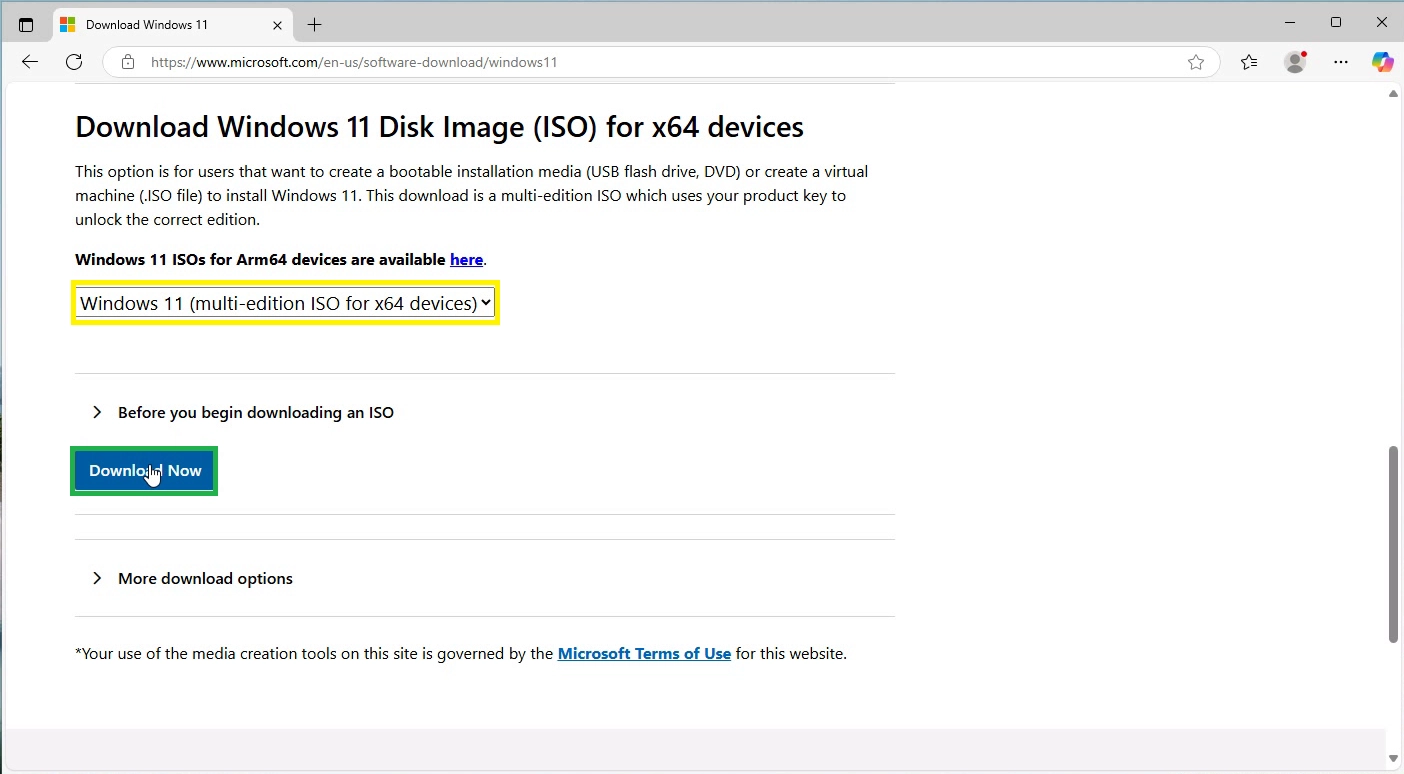The width and height of the screenshot is (1404, 774).
Task: Click the 'Download Windows 11 Disk Image (ISO)' heading
Action: click(439, 127)
